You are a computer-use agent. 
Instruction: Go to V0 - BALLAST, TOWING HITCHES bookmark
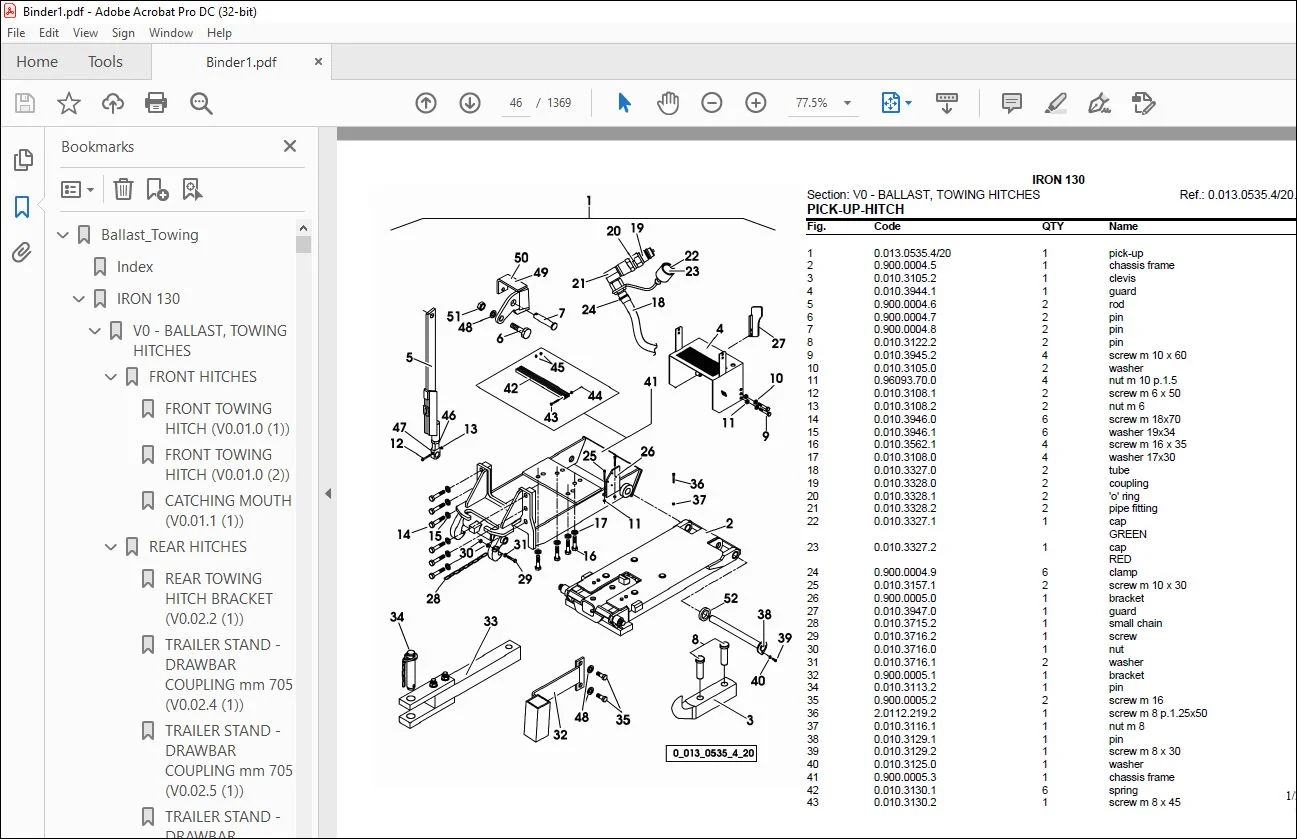click(210, 341)
